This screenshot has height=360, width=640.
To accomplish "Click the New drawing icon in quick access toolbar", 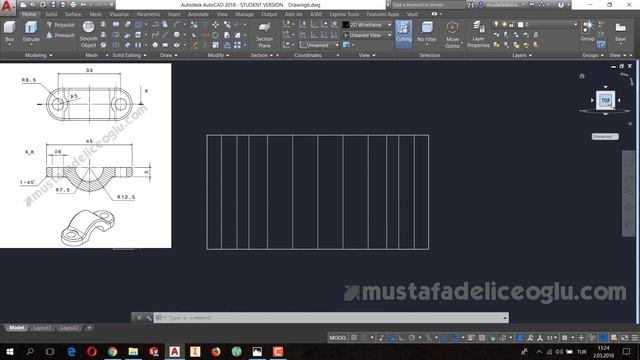I will point(24,5).
